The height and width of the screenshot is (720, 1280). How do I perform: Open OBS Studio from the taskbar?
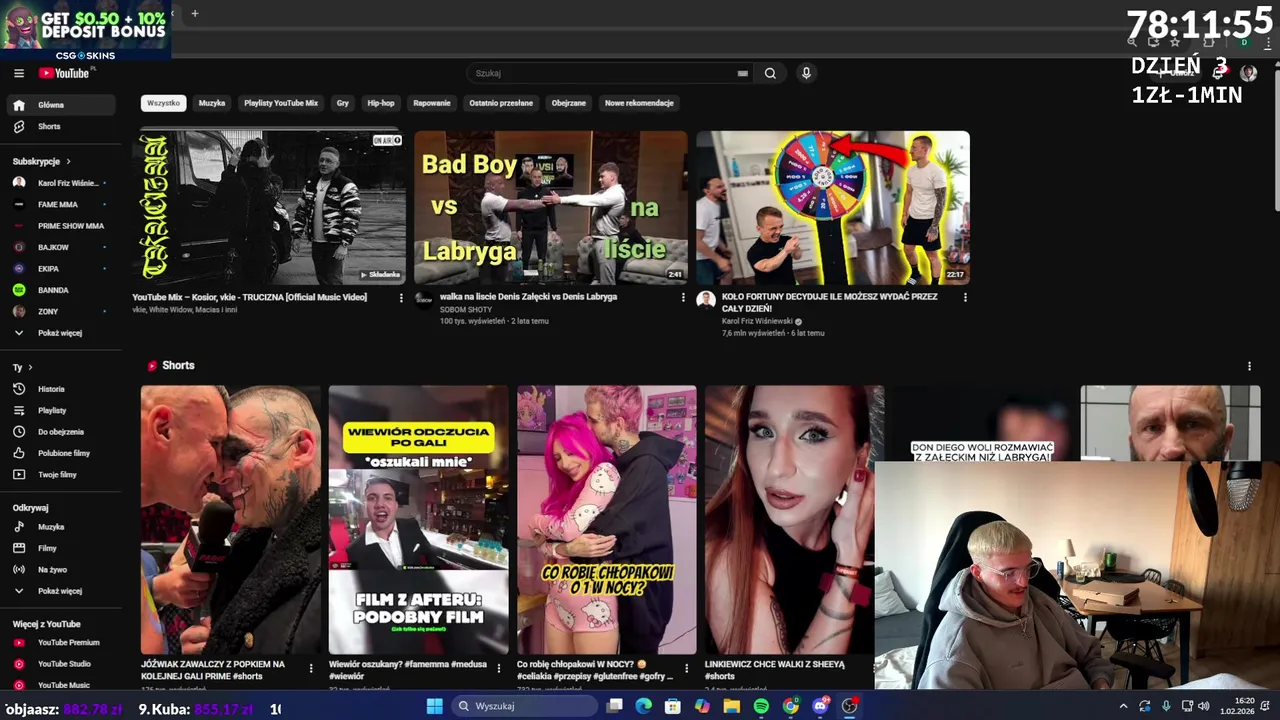pyautogui.click(x=849, y=706)
